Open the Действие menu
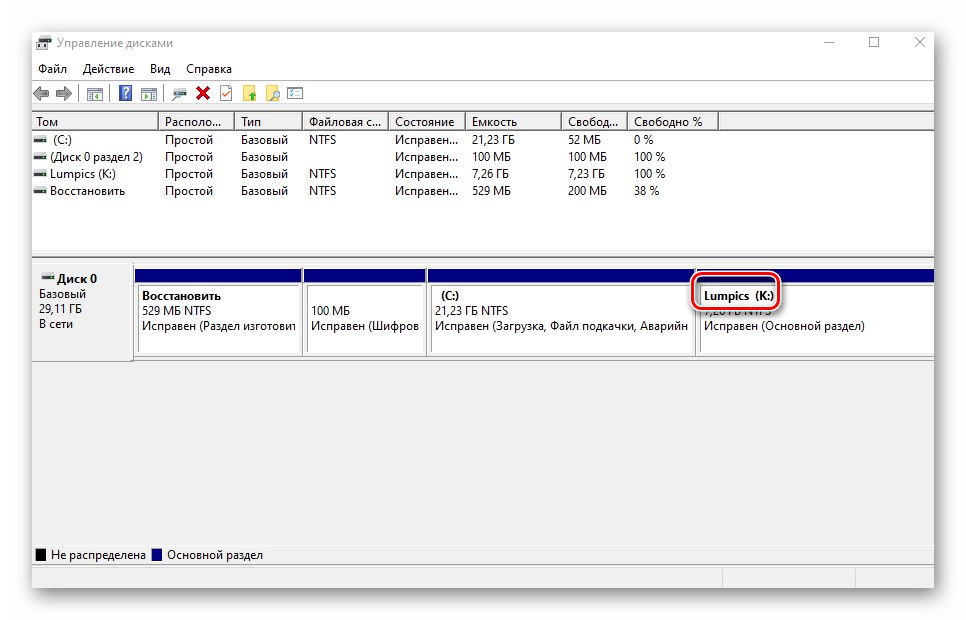The height and width of the screenshot is (620, 966). pos(108,69)
